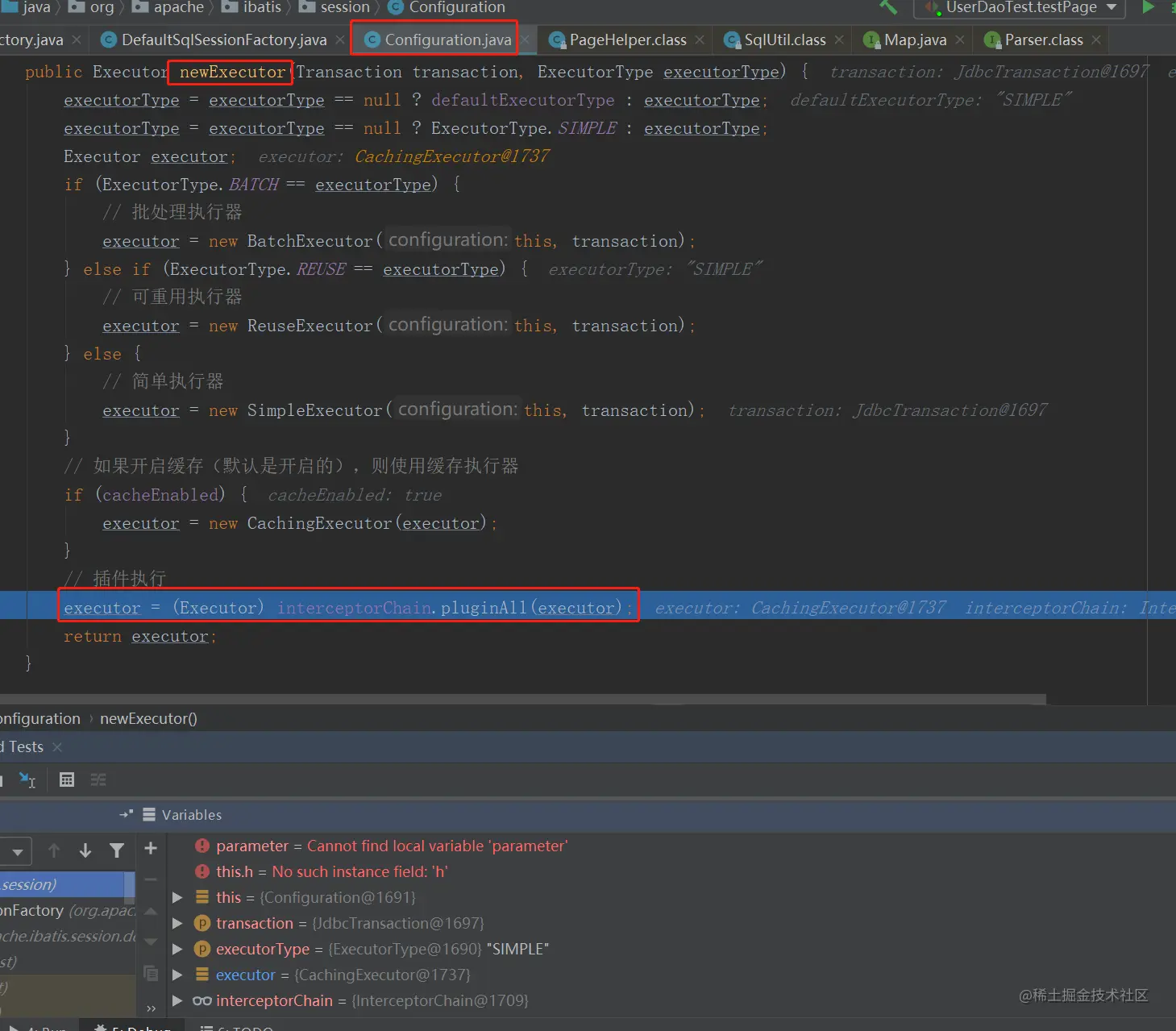Click the green Build hammer icon

click(x=888, y=7)
